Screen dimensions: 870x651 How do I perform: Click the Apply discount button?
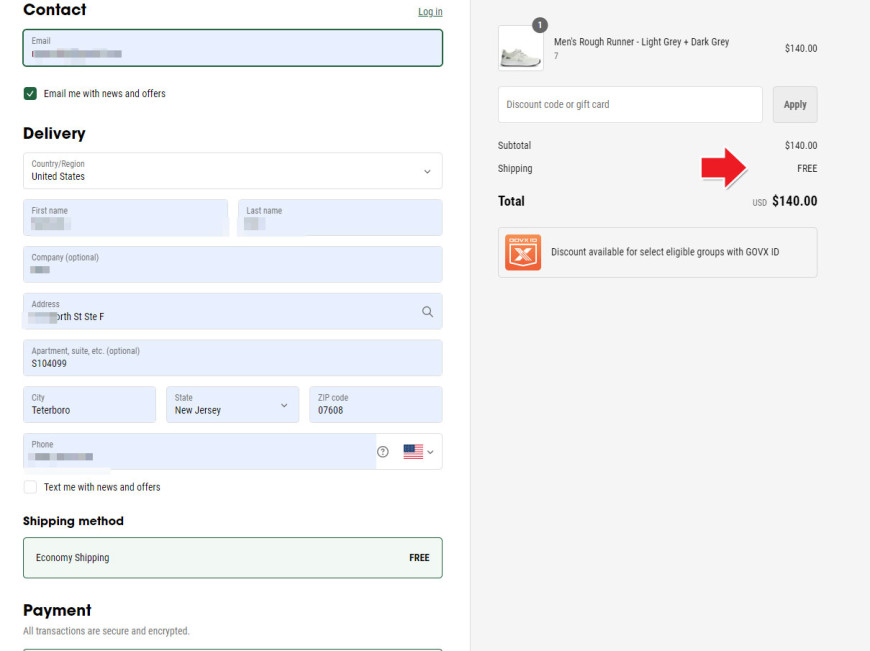click(795, 104)
